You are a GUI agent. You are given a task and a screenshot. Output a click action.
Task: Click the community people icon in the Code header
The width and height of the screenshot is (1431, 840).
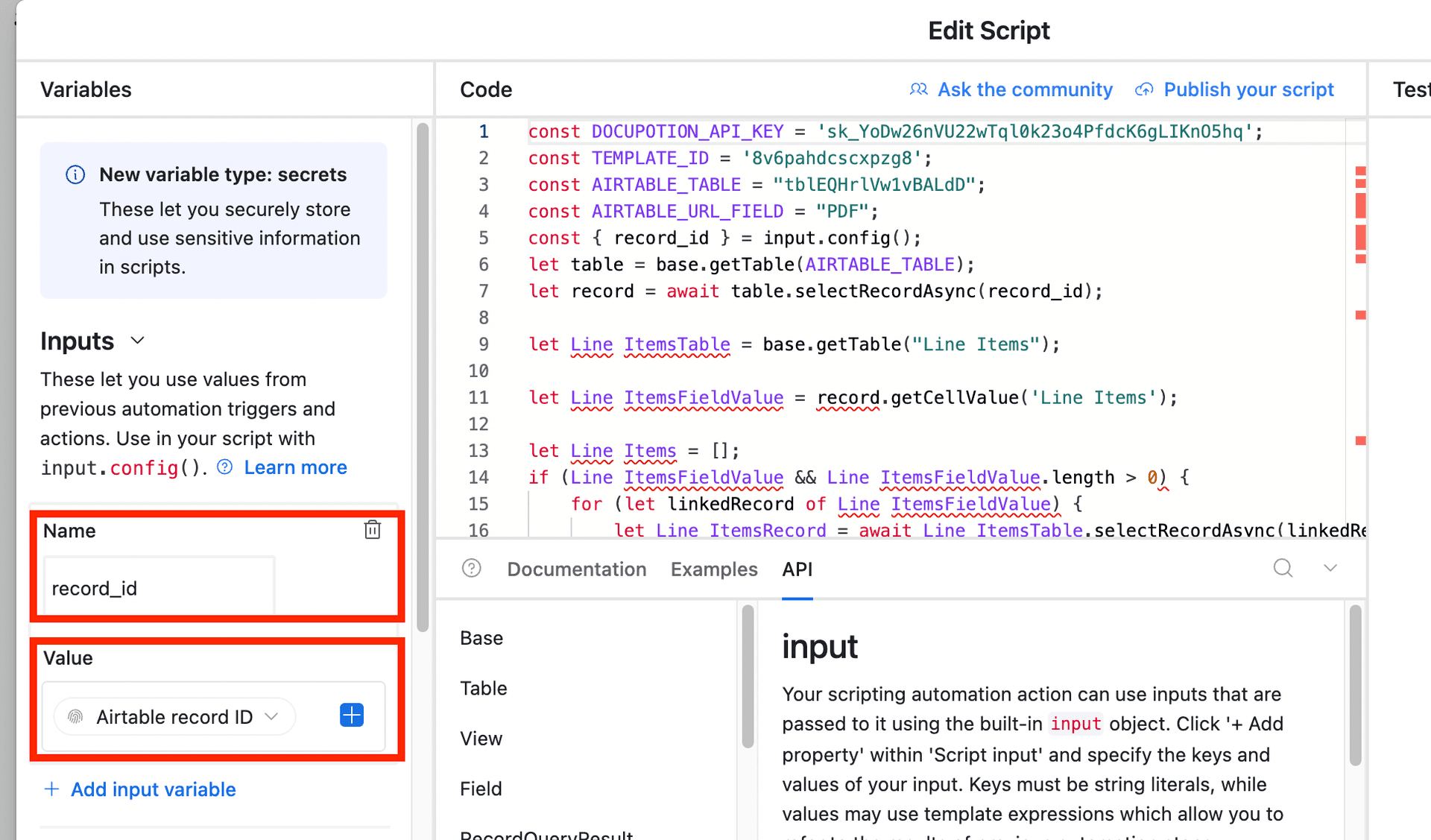point(918,89)
